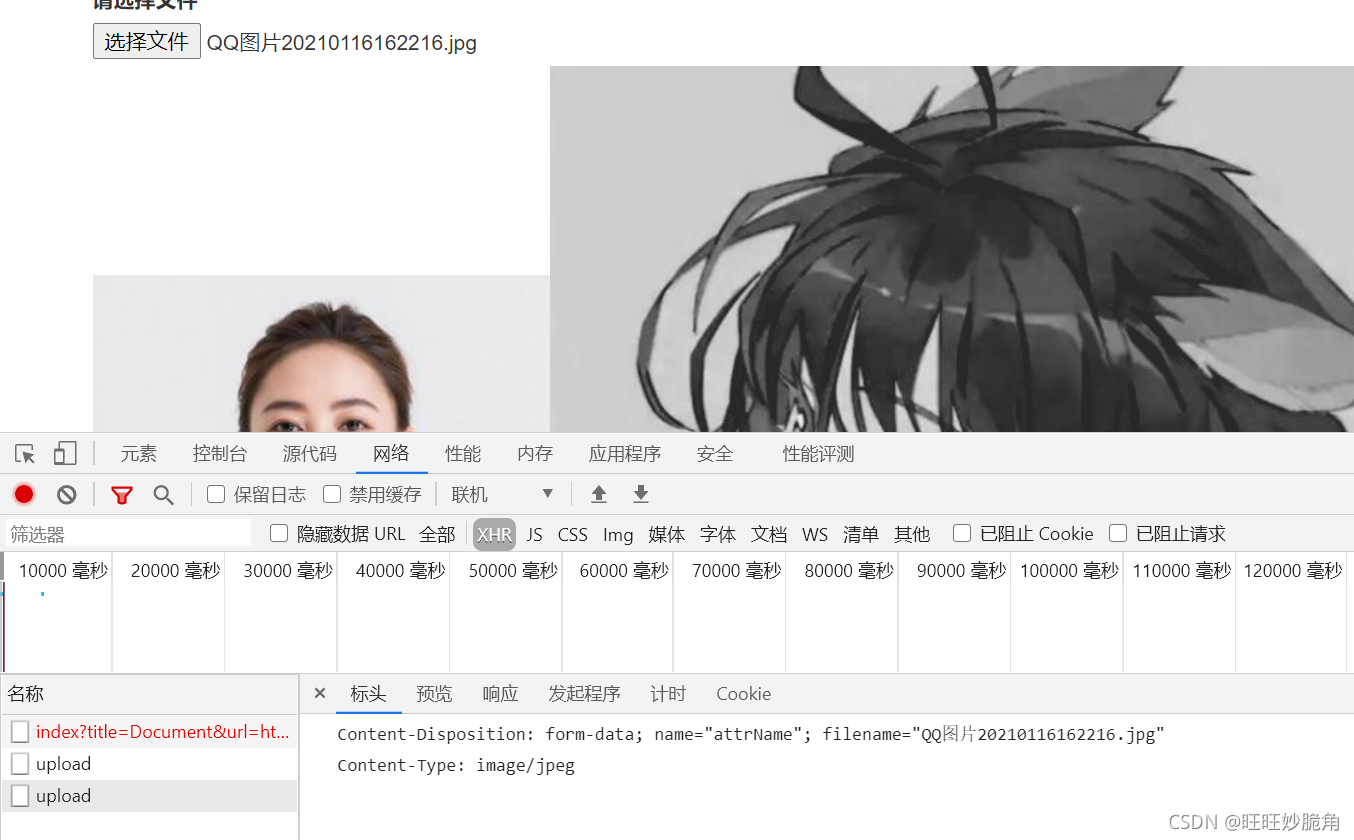The height and width of the screenshot is (840, 1354).
Task: Open the 计时 details tab
Action: [668, 694]
